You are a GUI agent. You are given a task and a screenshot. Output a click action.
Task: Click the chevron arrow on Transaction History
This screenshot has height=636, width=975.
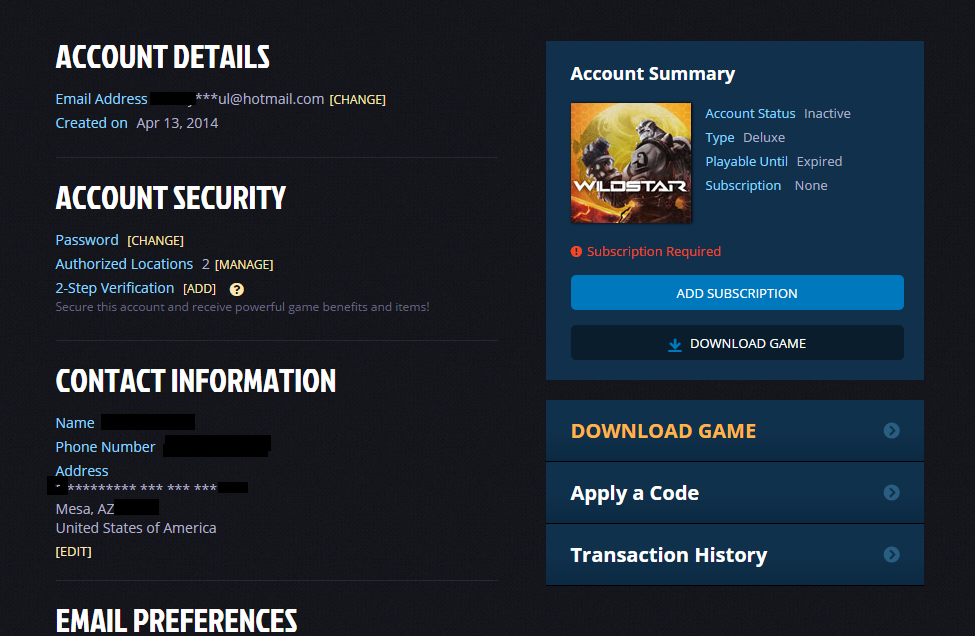click(x=892, y=555)
